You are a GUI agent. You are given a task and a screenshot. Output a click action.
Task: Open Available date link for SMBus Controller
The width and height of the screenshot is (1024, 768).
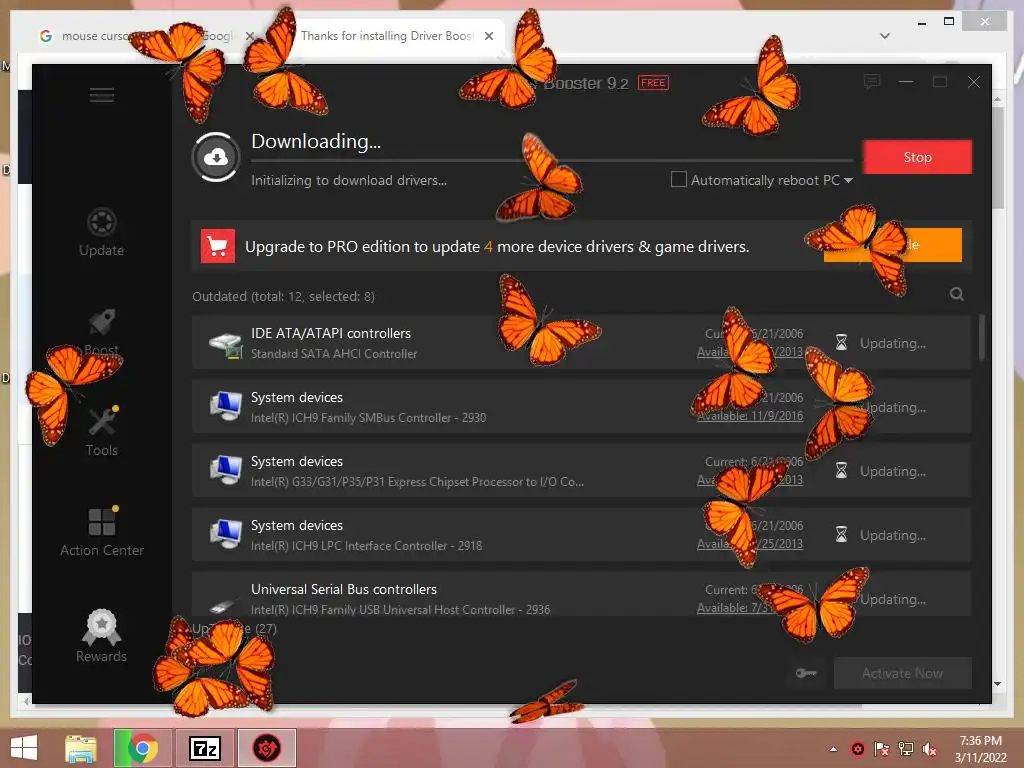pyautogui.click(x=750, y=416)
